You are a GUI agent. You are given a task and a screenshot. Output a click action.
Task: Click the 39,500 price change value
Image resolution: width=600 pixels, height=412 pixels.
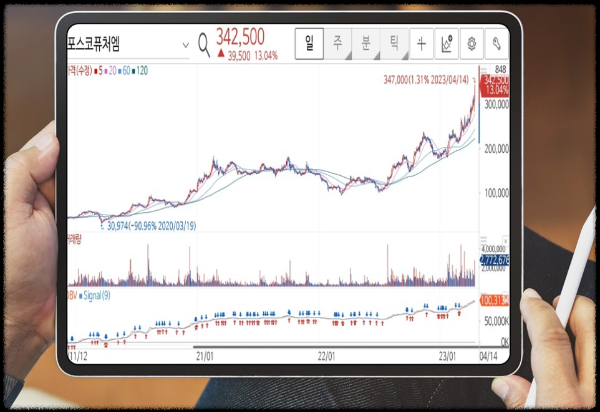[x=239, y=56]
